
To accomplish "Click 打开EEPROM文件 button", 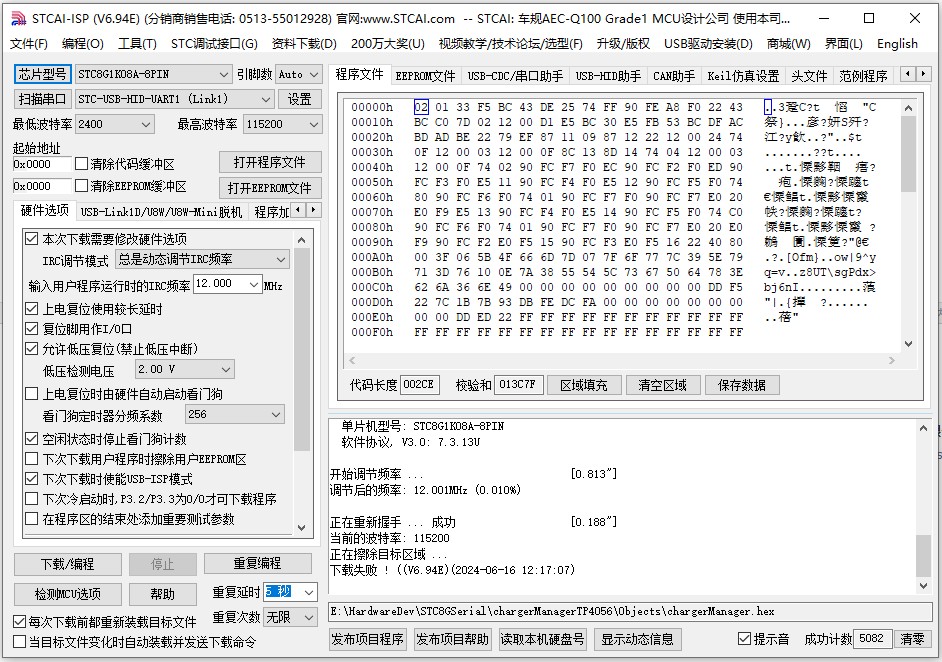I will pyautogui.click(x=270, y=188).
